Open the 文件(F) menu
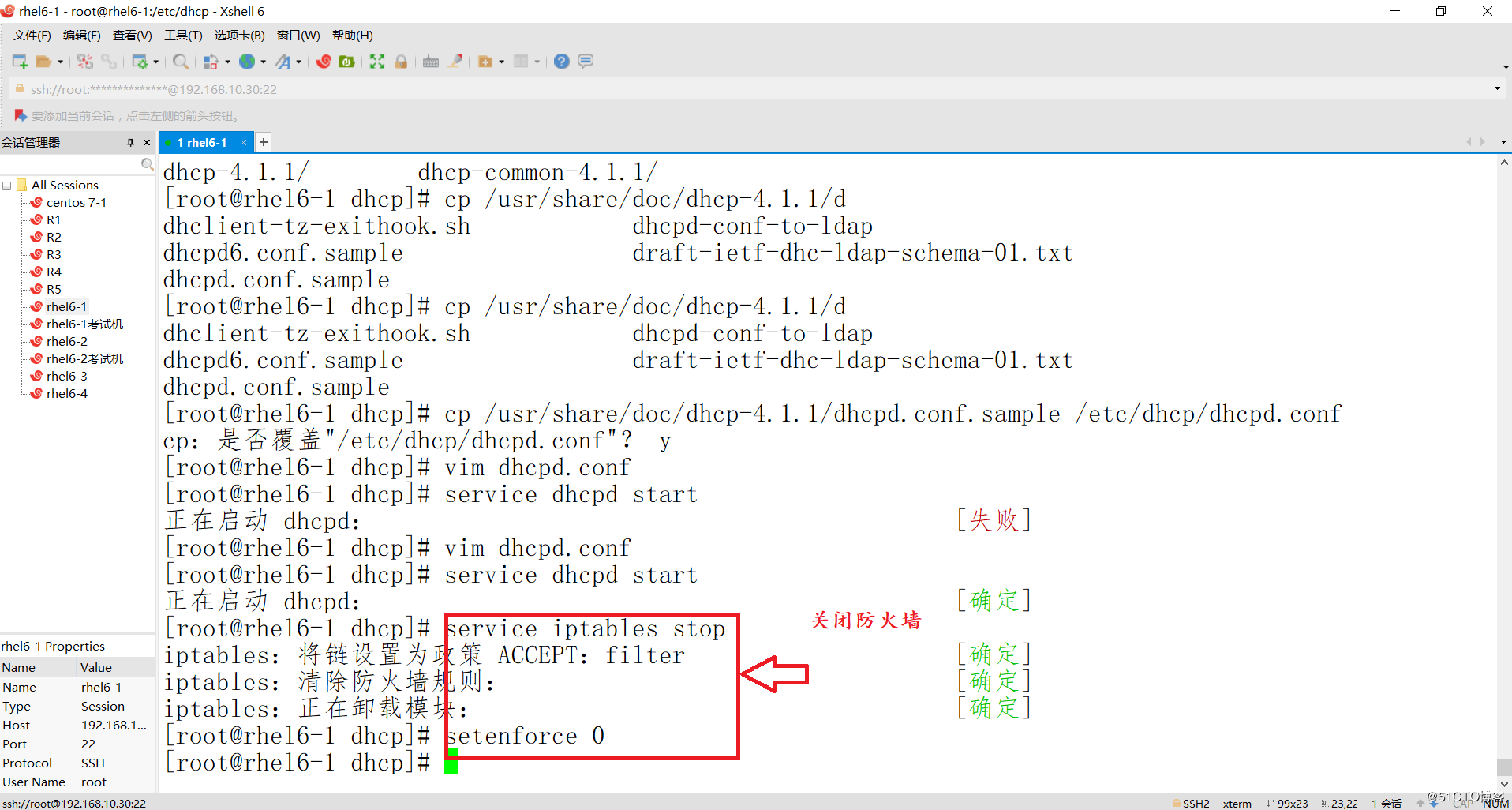This screenshot has height=810, width=1512. pyautogui.click(x=32, y=36)
